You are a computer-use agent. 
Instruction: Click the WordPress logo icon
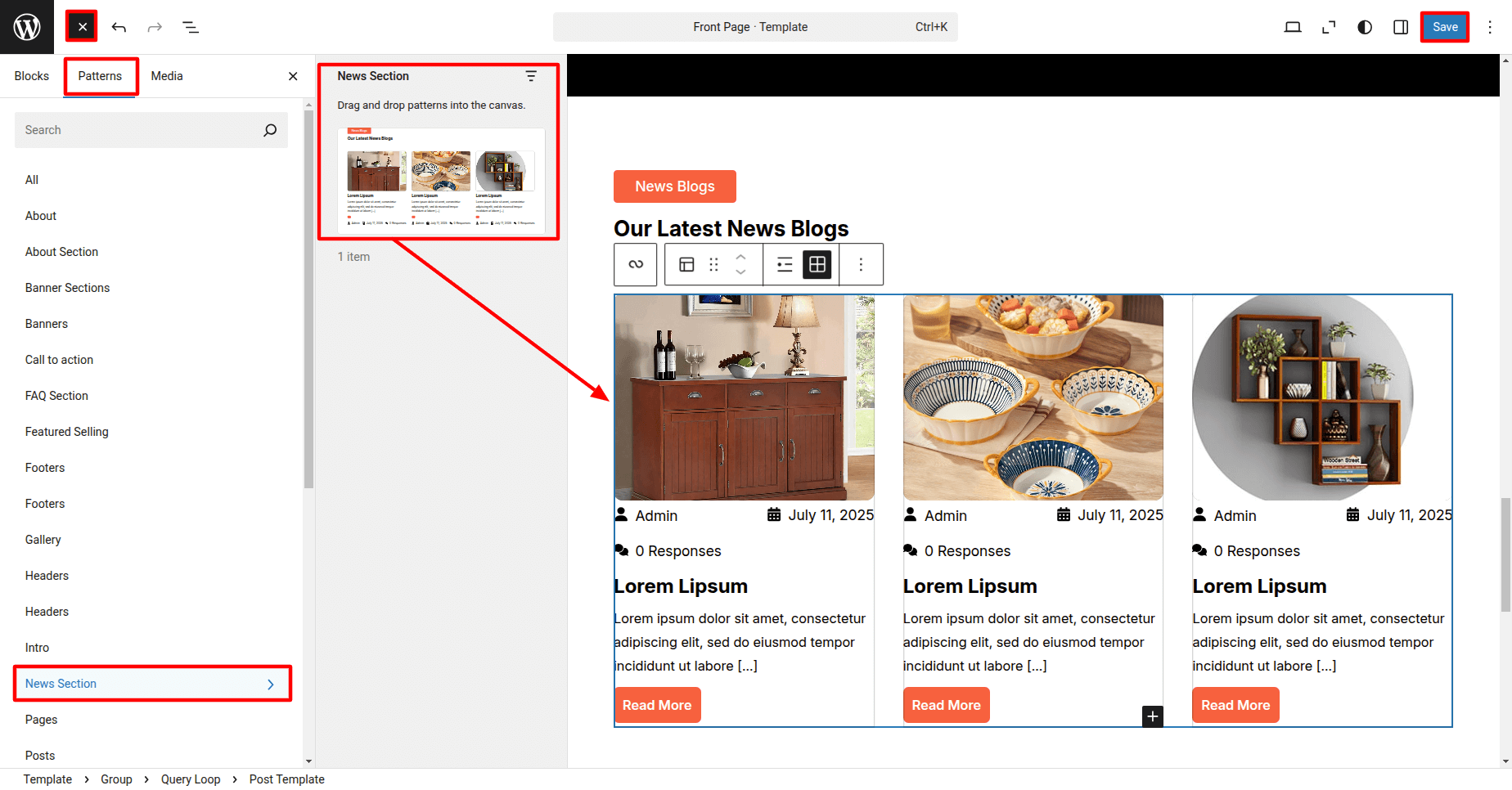(27, 27)
